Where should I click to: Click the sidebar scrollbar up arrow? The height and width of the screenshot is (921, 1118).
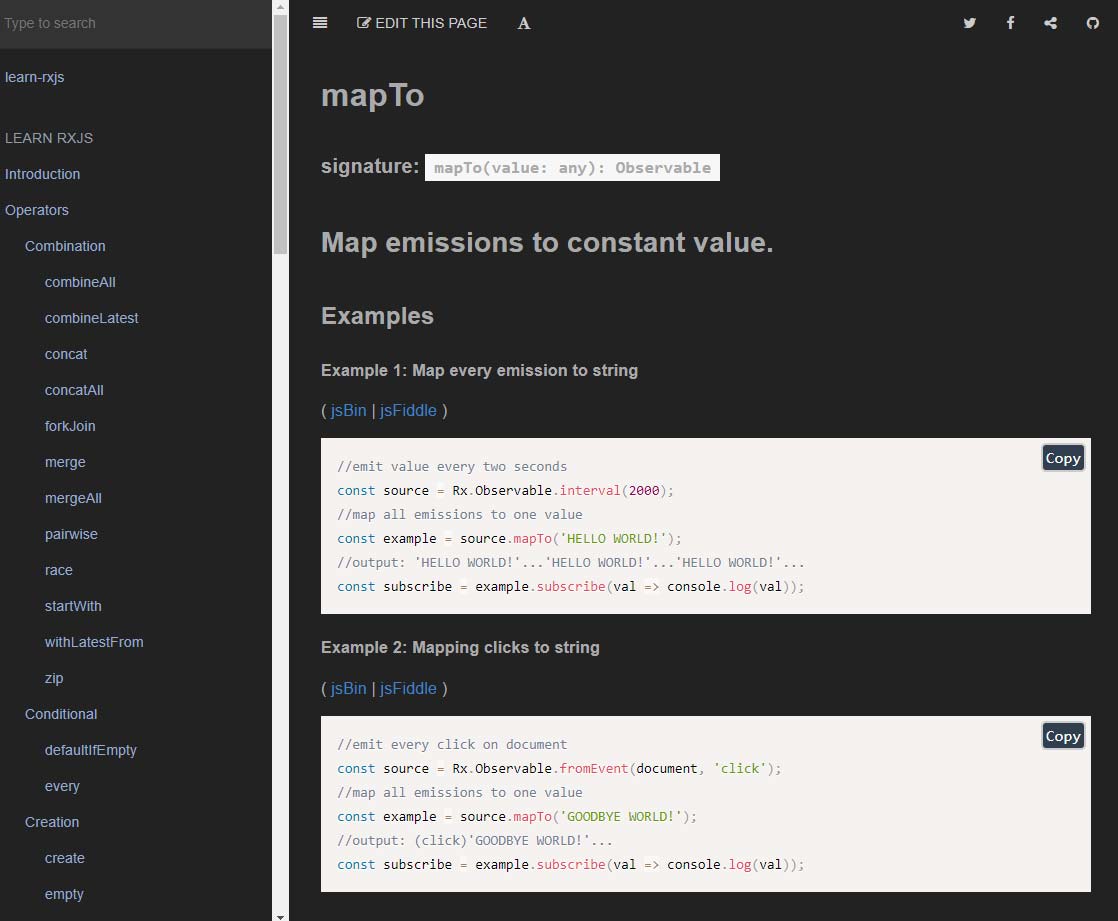280,6
